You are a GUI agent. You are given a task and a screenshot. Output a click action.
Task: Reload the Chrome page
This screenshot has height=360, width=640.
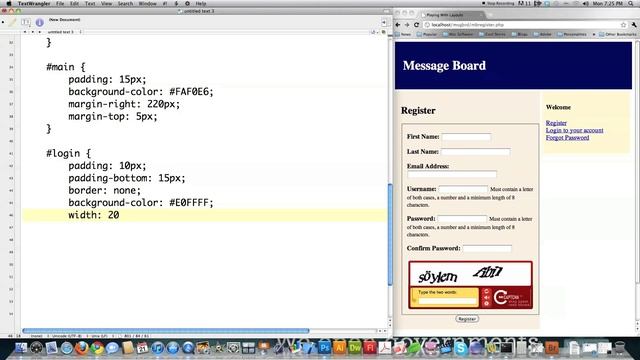[416, 25]
